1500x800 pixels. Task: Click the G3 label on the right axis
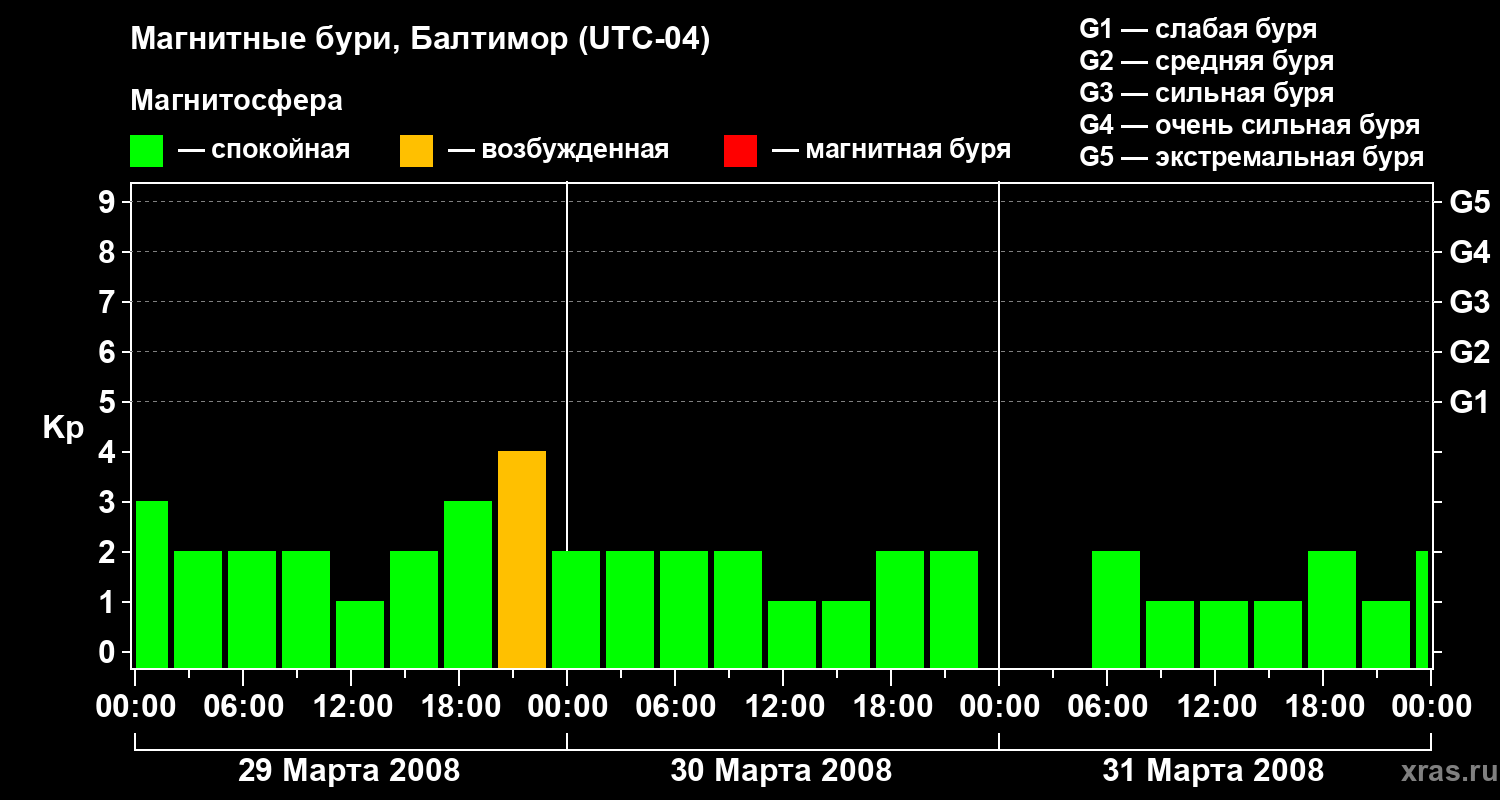(x=1469, y=302)
